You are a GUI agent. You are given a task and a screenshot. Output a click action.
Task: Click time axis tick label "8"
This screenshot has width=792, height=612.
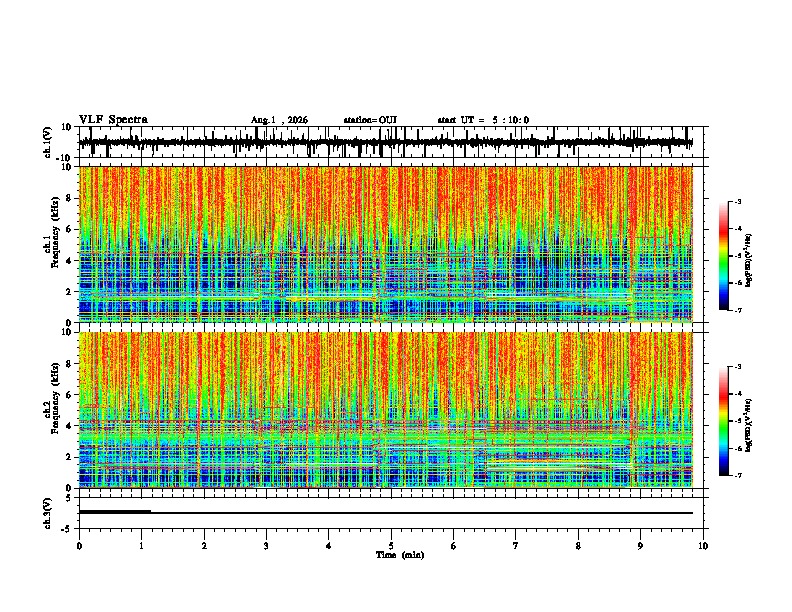pos(578,546)
